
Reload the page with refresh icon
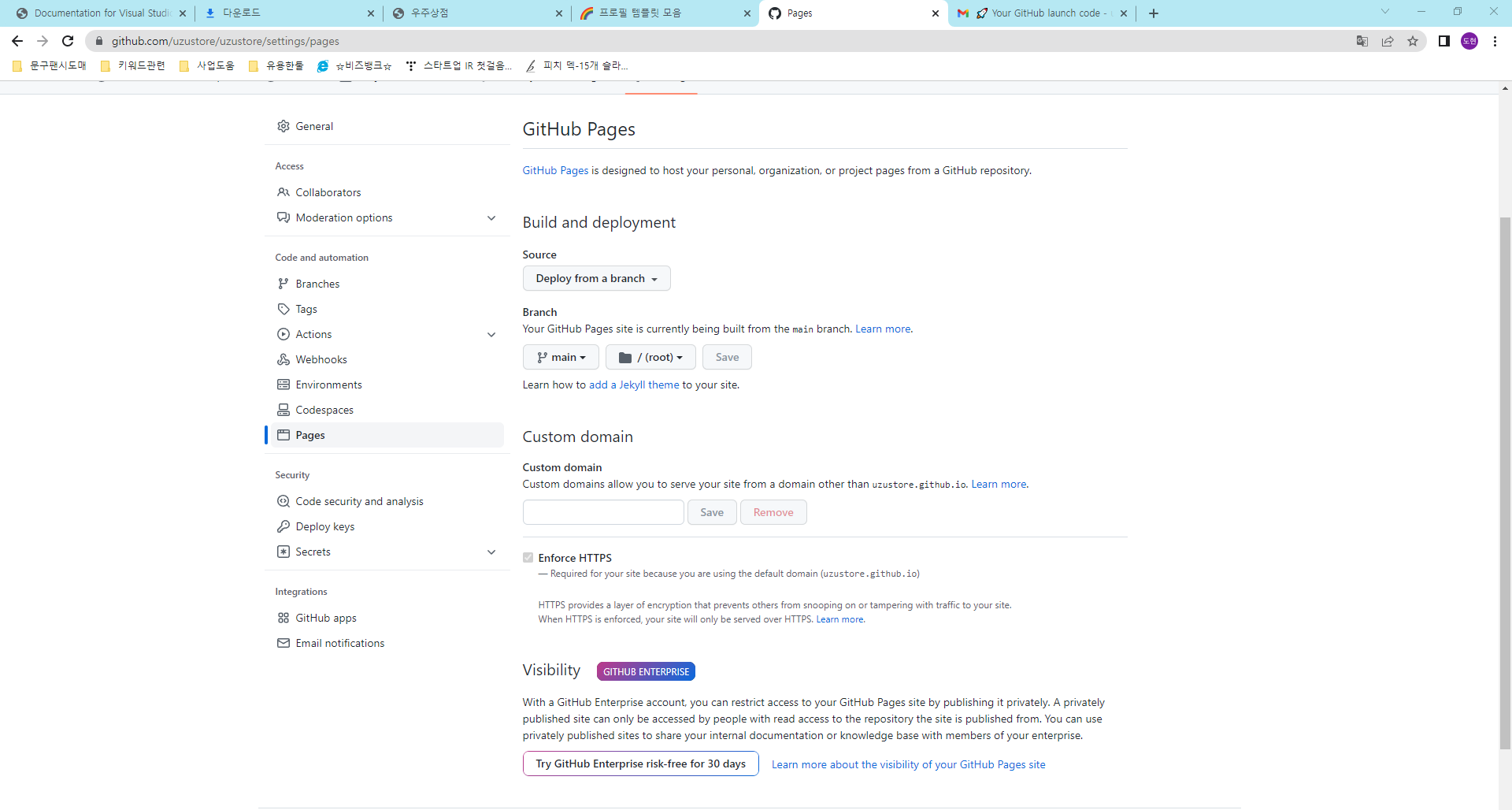tap(68, 41)
